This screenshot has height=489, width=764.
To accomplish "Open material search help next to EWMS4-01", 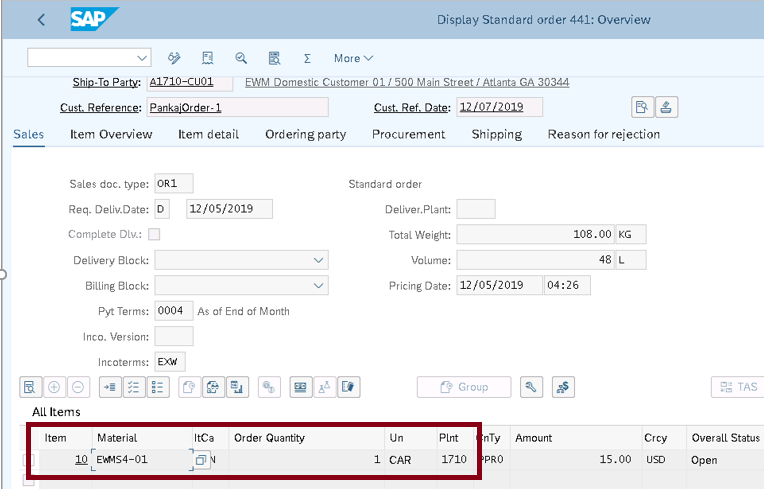I will pyautogui.click(x=201, y=460).
